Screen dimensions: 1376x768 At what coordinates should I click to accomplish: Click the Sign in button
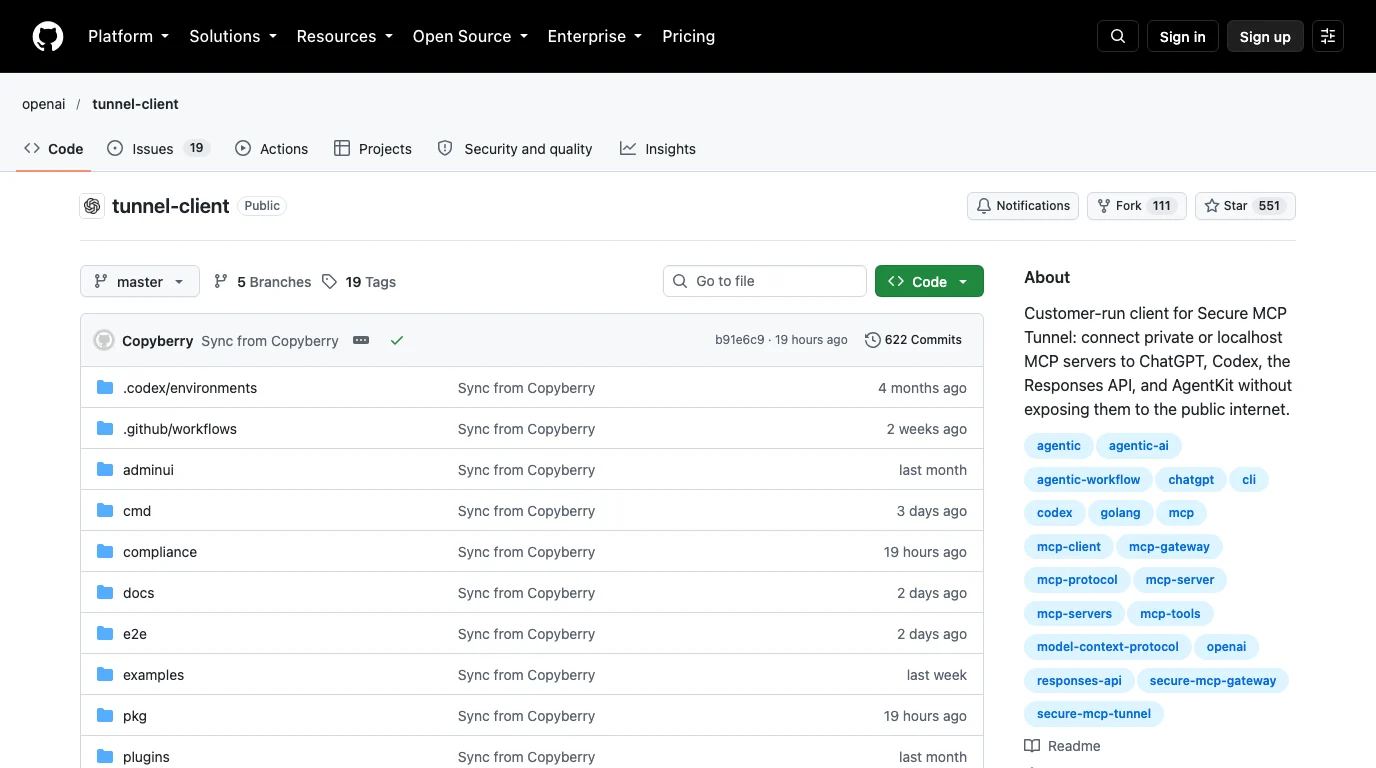pyautogui.click(x=1182, y=37)
